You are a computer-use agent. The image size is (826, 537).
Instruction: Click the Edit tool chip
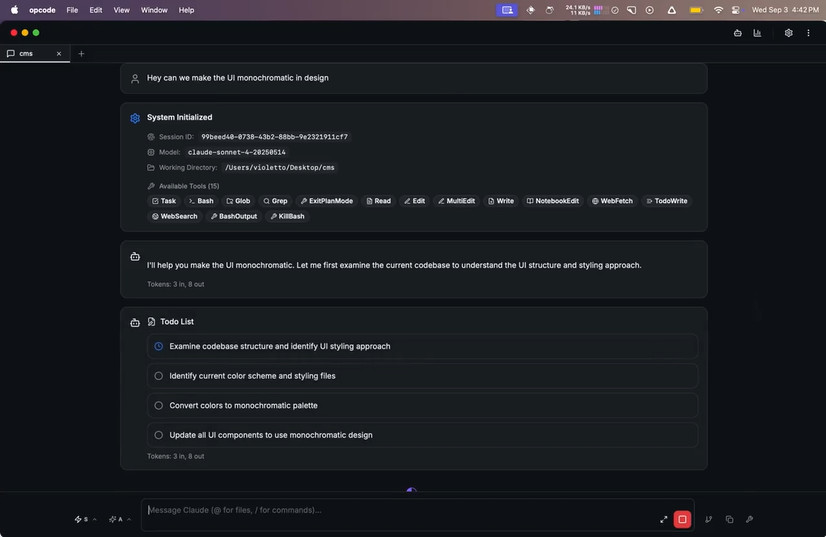[415, 201]
